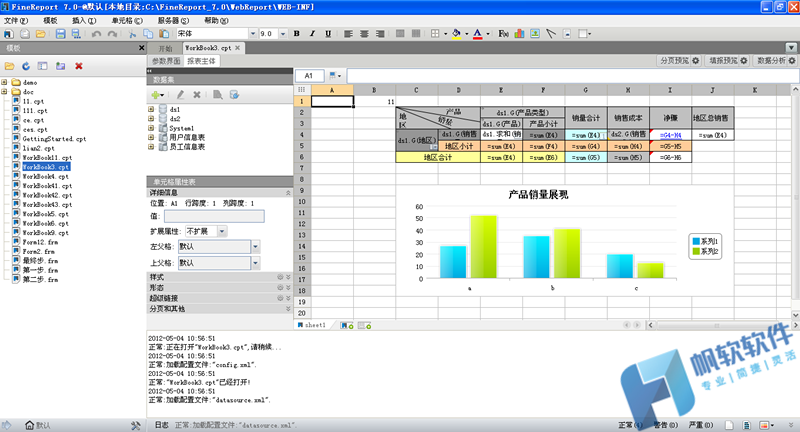Image resolution: width=800 pixels, height=432 pixels.
Task: Open the 左父格 dropdown
Action: 256,247
